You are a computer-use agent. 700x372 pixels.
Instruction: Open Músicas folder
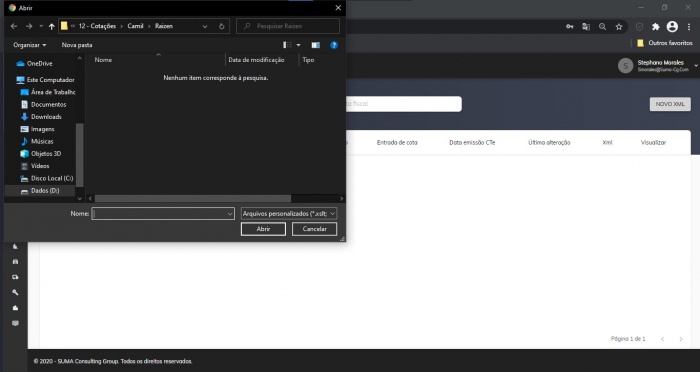[37, 141]
